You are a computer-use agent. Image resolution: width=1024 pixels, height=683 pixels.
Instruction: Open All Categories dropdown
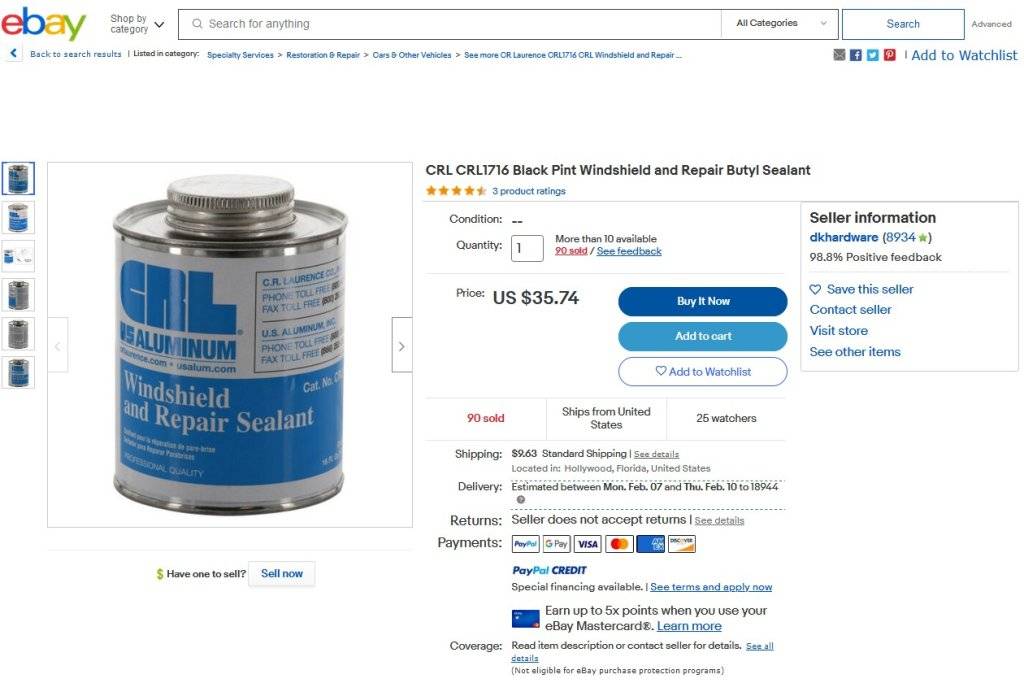(780, 24)
